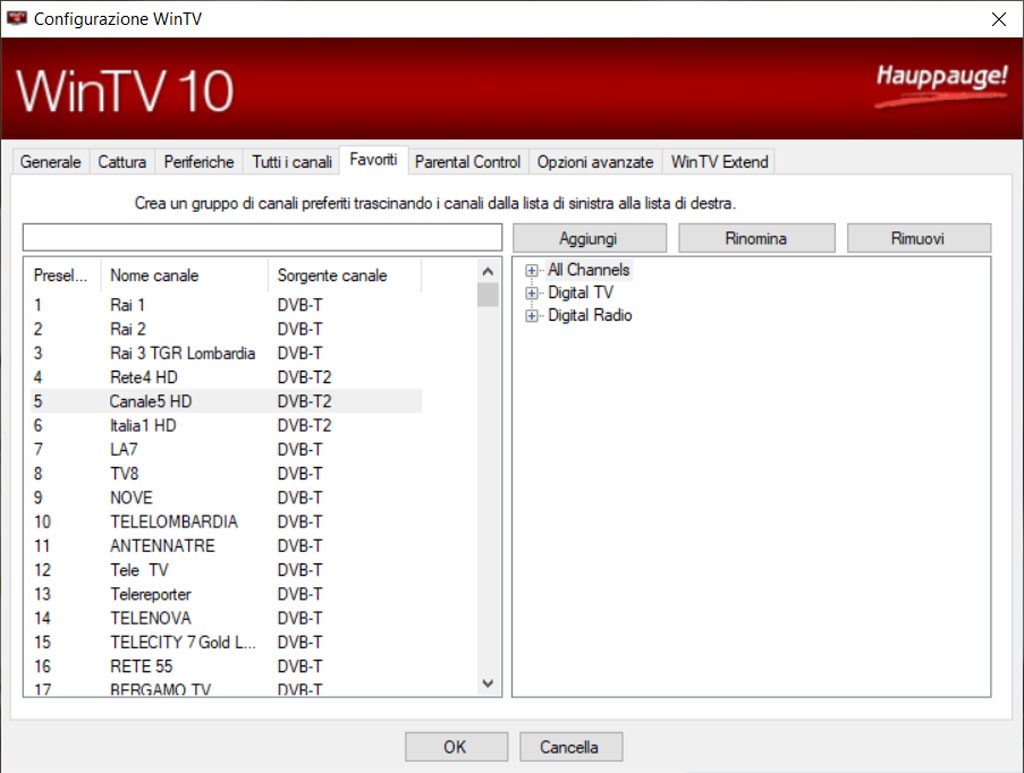
Task: Select the TELELOMBARDIA channel
Action: [226, 522]
